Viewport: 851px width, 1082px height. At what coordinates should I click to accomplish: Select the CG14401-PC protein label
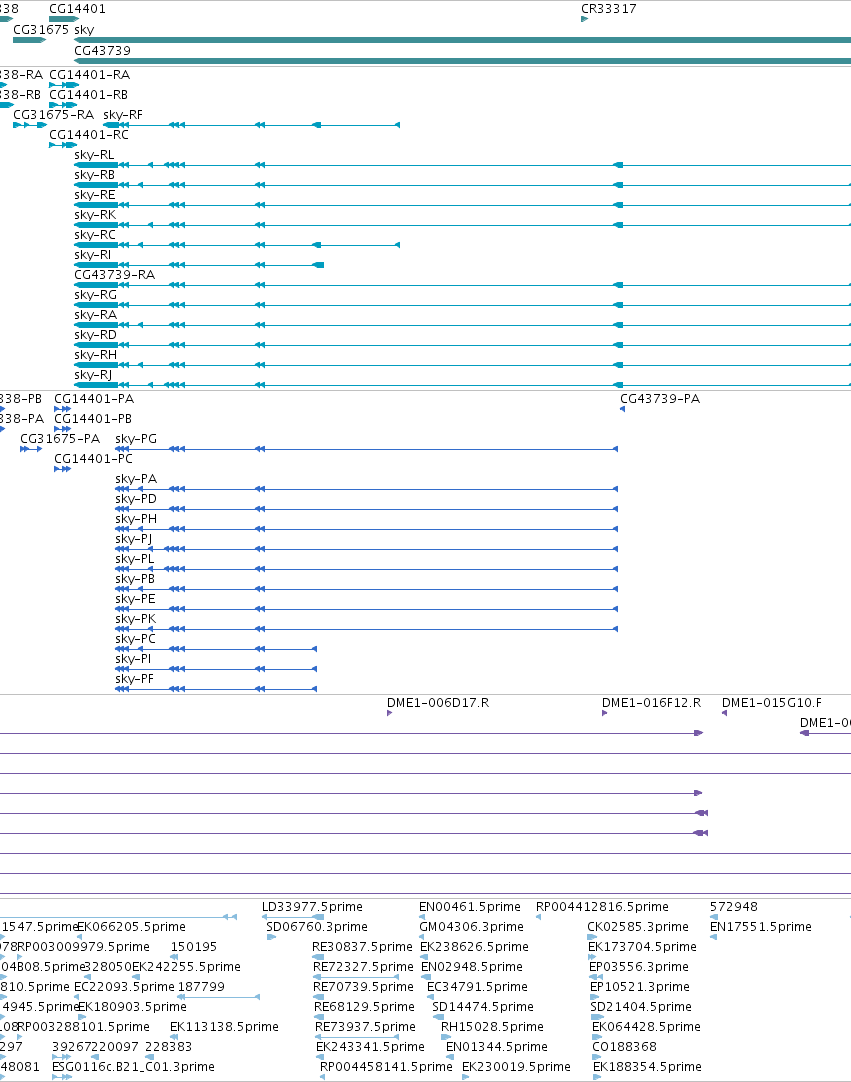click(x=93, y=459)
